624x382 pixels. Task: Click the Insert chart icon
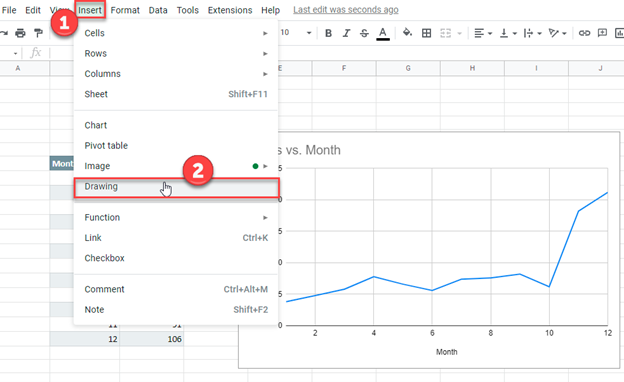click(x=619, y=33)
